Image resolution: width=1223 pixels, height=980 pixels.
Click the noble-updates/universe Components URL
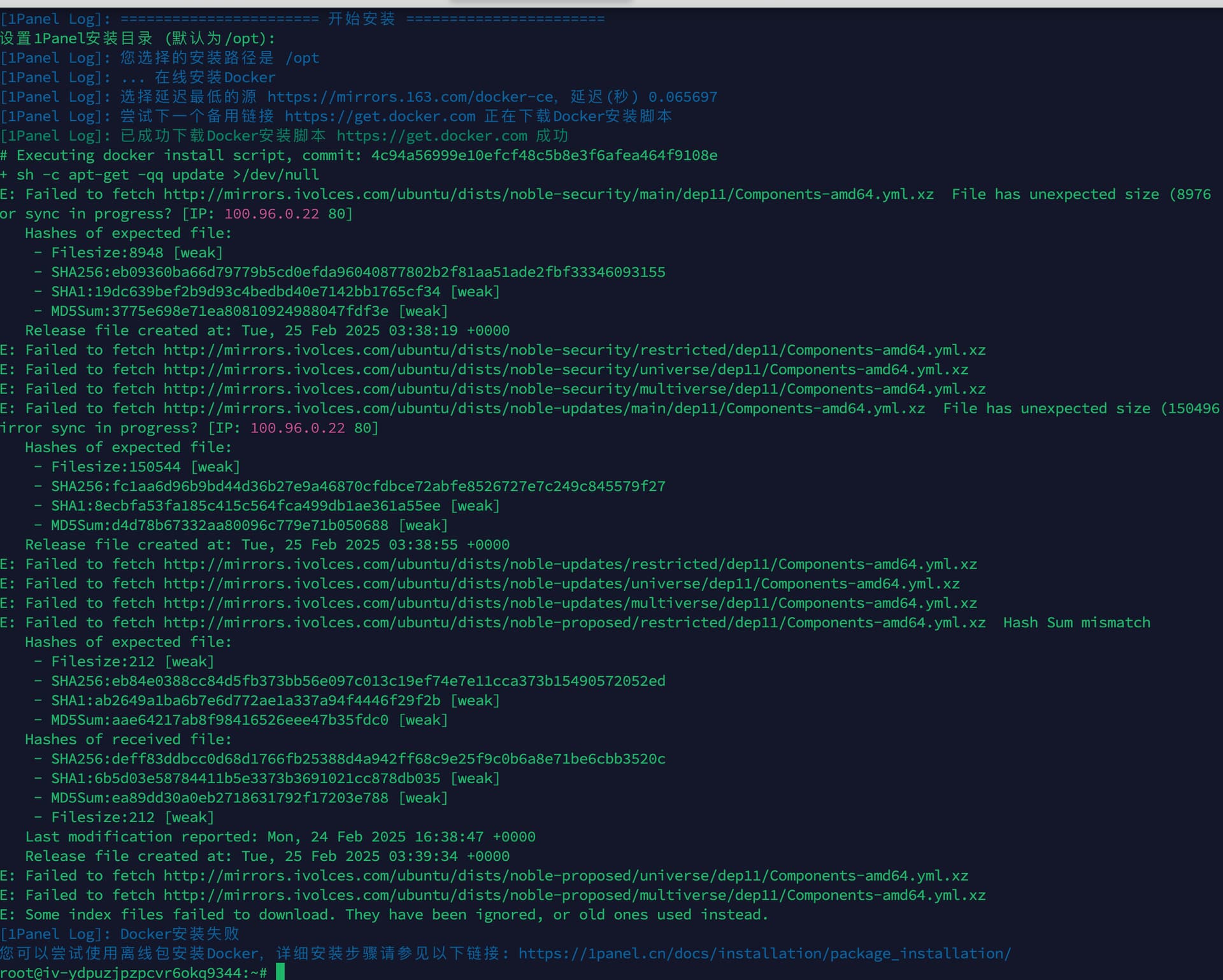[561, 584]
